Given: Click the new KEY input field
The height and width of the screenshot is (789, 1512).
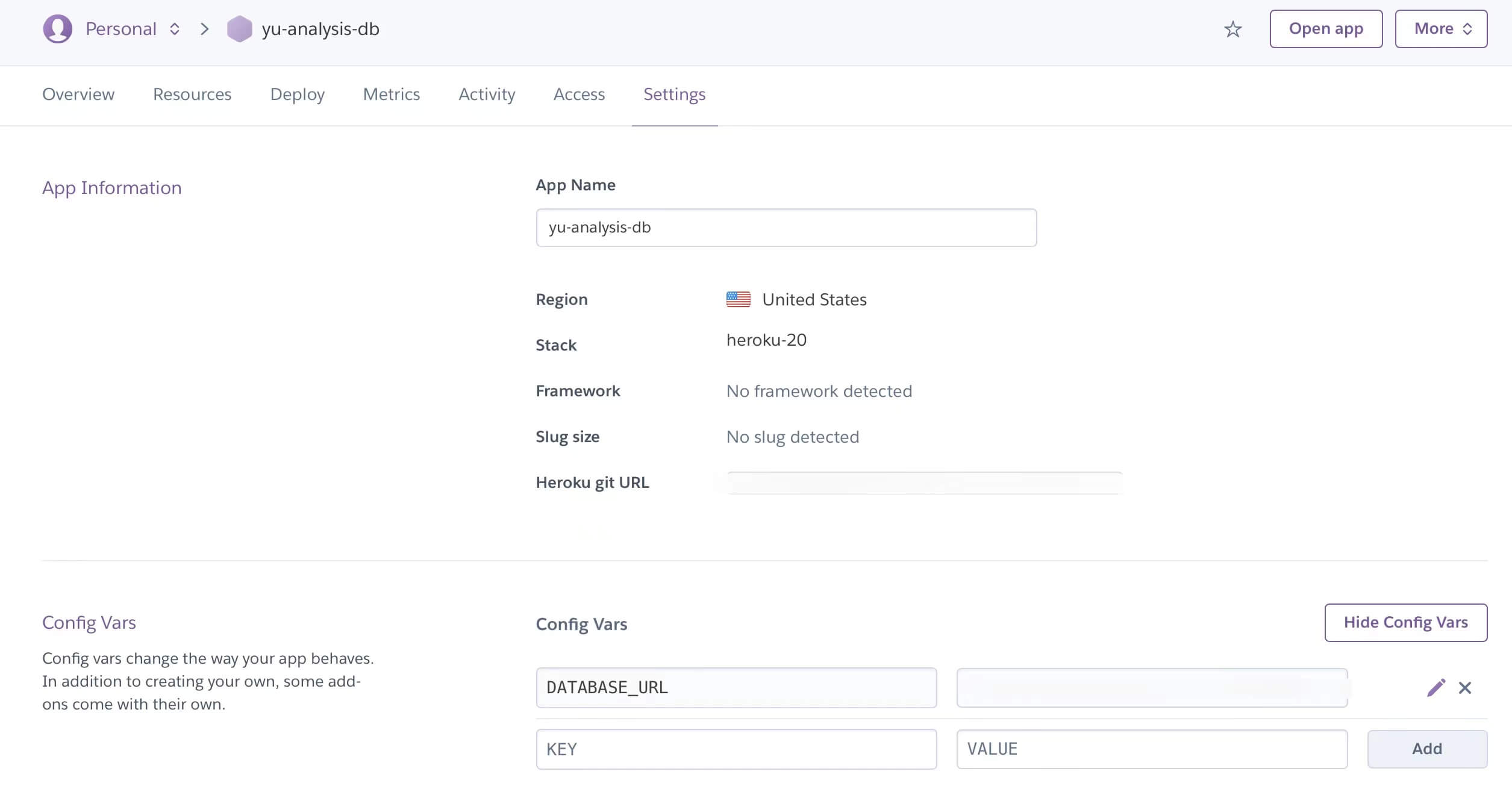Looking at the screenshot, I should point(736,749).
